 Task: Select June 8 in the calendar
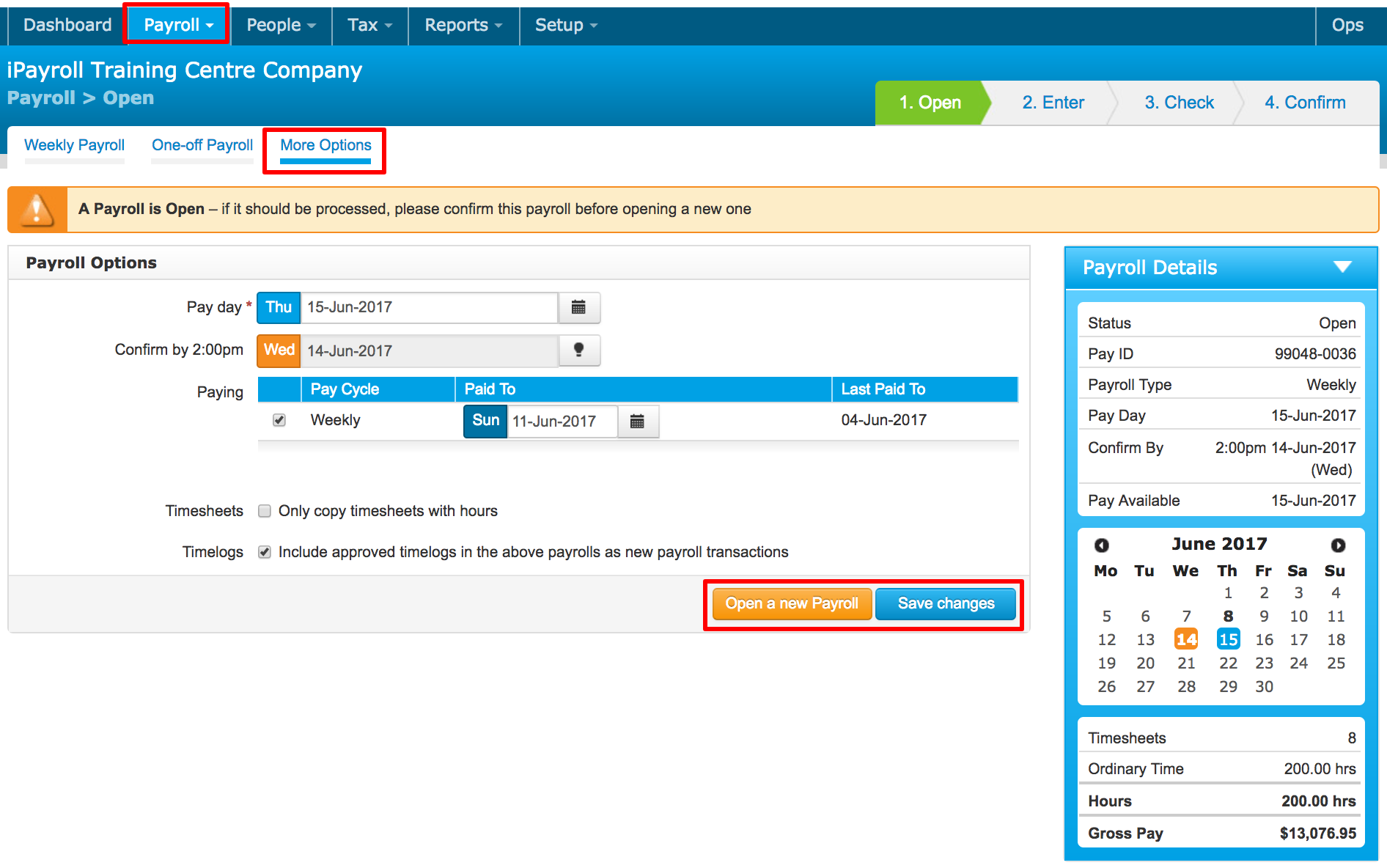1228,616
